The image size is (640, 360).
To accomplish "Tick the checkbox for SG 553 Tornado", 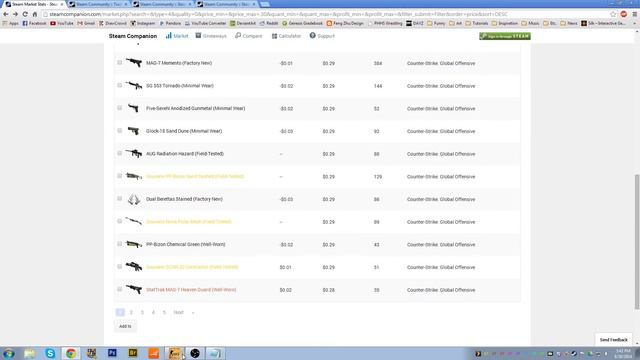I will click(119, 86).
